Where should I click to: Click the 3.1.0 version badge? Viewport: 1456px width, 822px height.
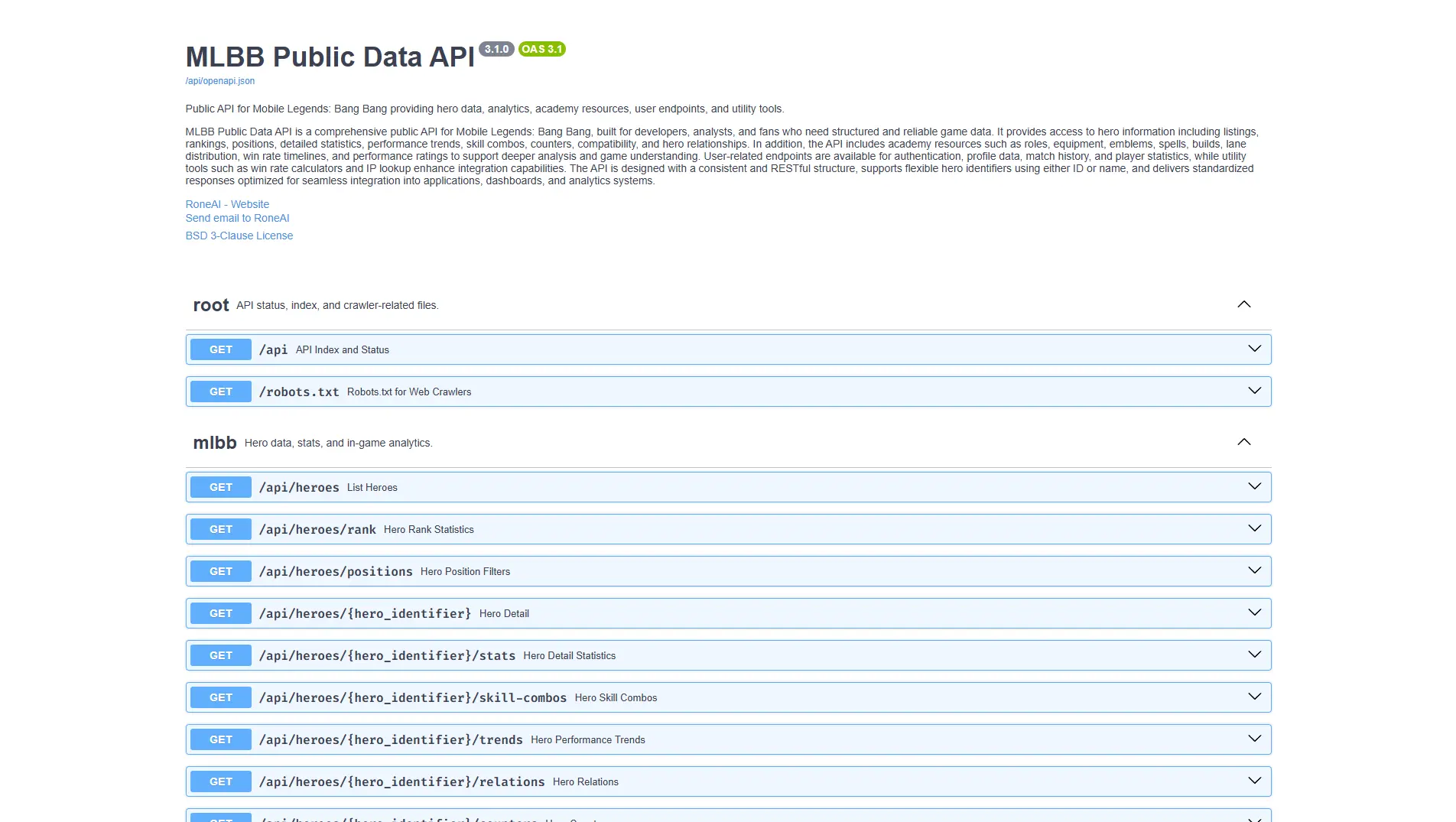(496, 49)
